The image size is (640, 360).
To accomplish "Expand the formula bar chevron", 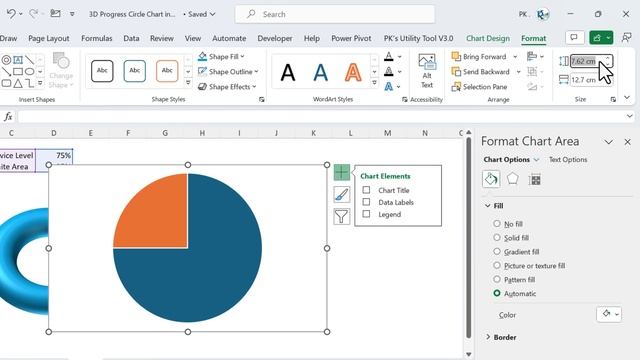I will [x=629, y=116].
